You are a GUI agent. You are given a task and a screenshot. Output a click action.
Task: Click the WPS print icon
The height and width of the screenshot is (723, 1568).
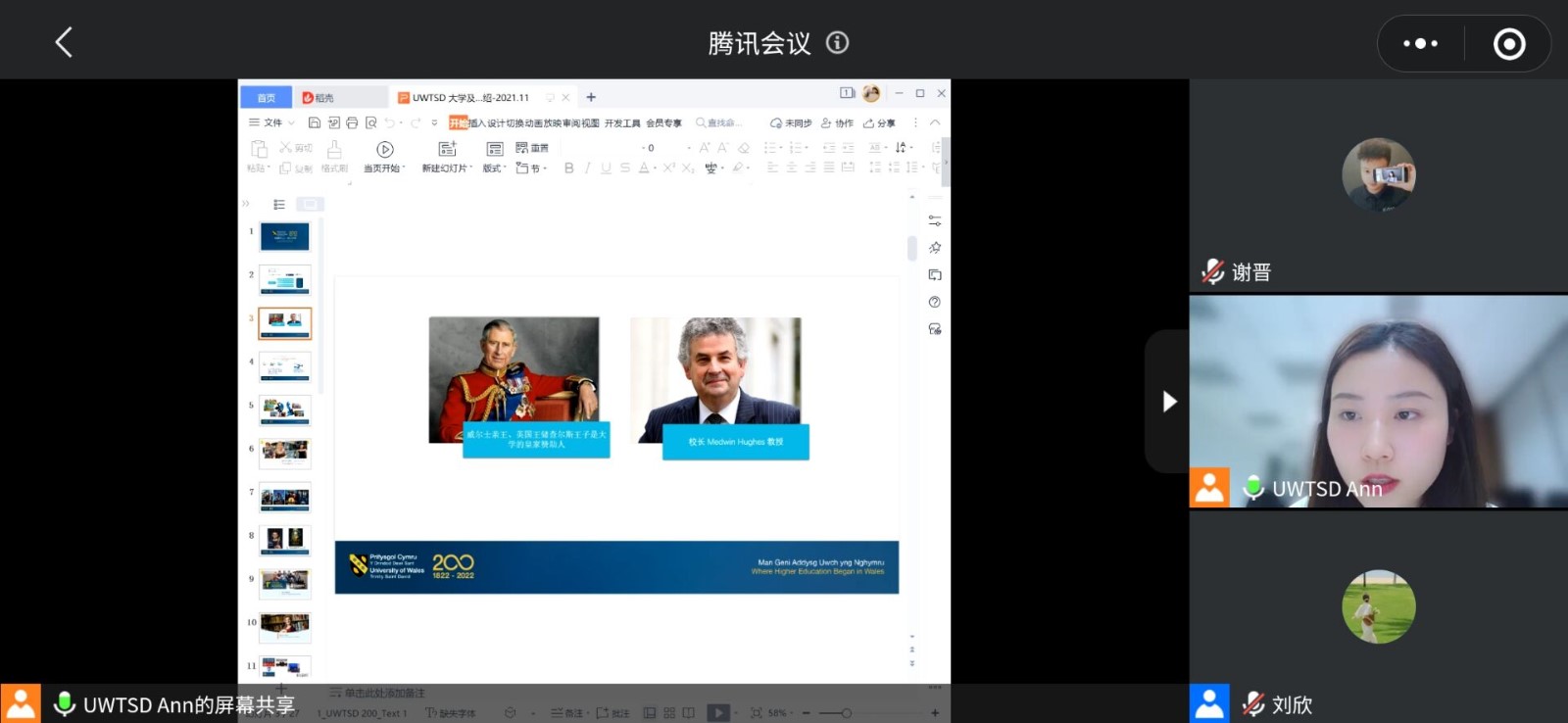tap(352, 122)
